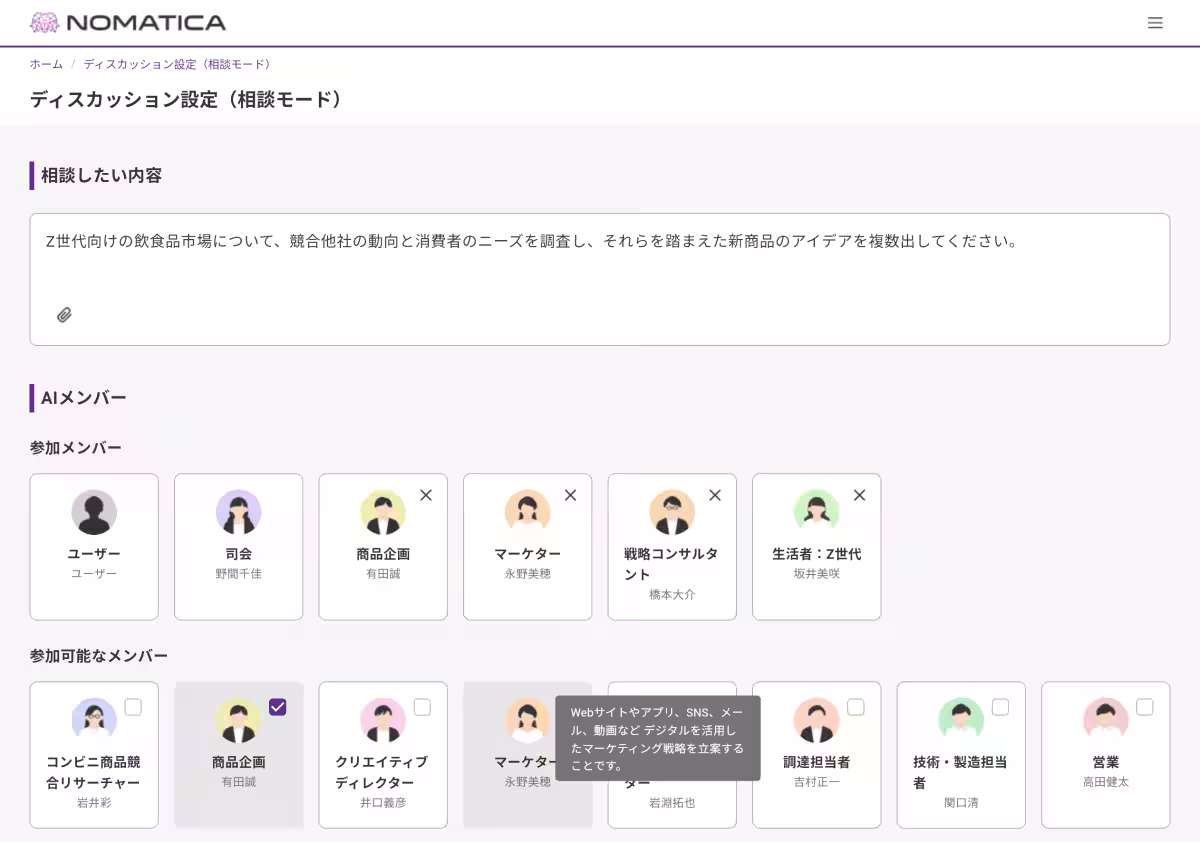Remove 生活者：Z世代 from participating members
This screenshot has height=842, width=1200.
click(x=858, y=494)
